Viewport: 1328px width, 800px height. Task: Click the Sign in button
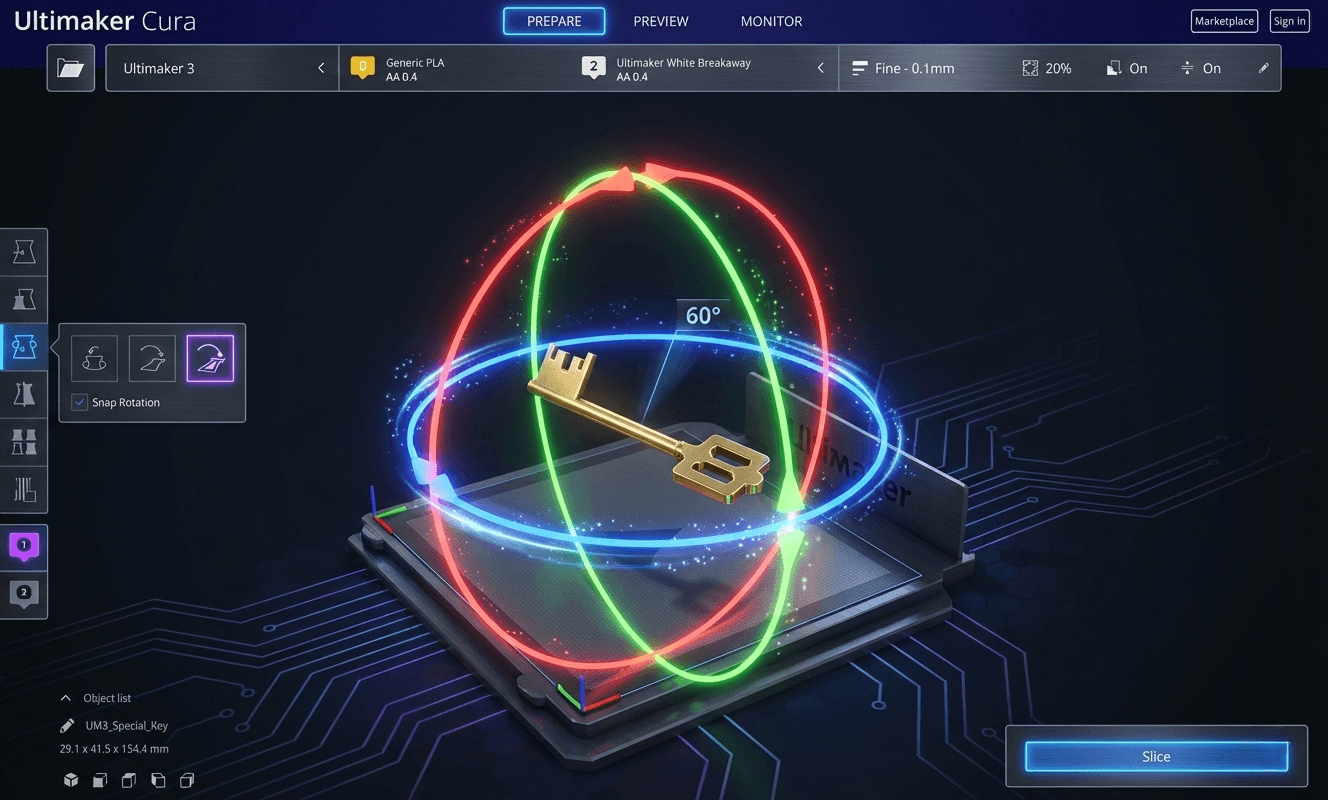[x=1289, y=21]
